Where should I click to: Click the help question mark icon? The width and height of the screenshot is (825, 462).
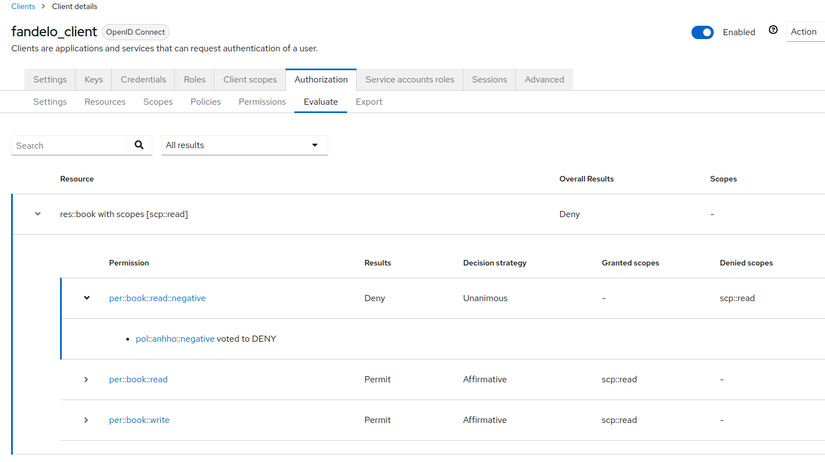tap(773, 31)
